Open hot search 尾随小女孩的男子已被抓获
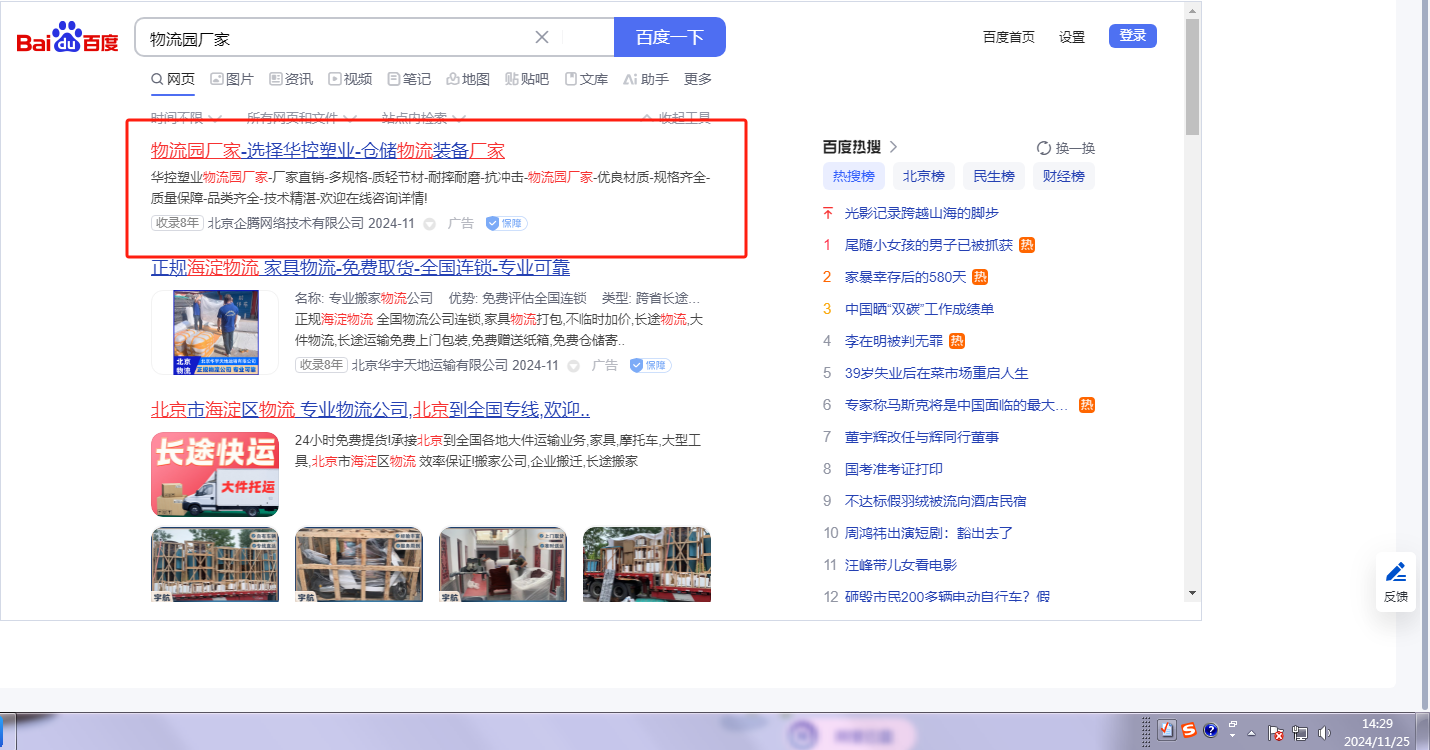 pyautogui.click(x=929, y=245)
